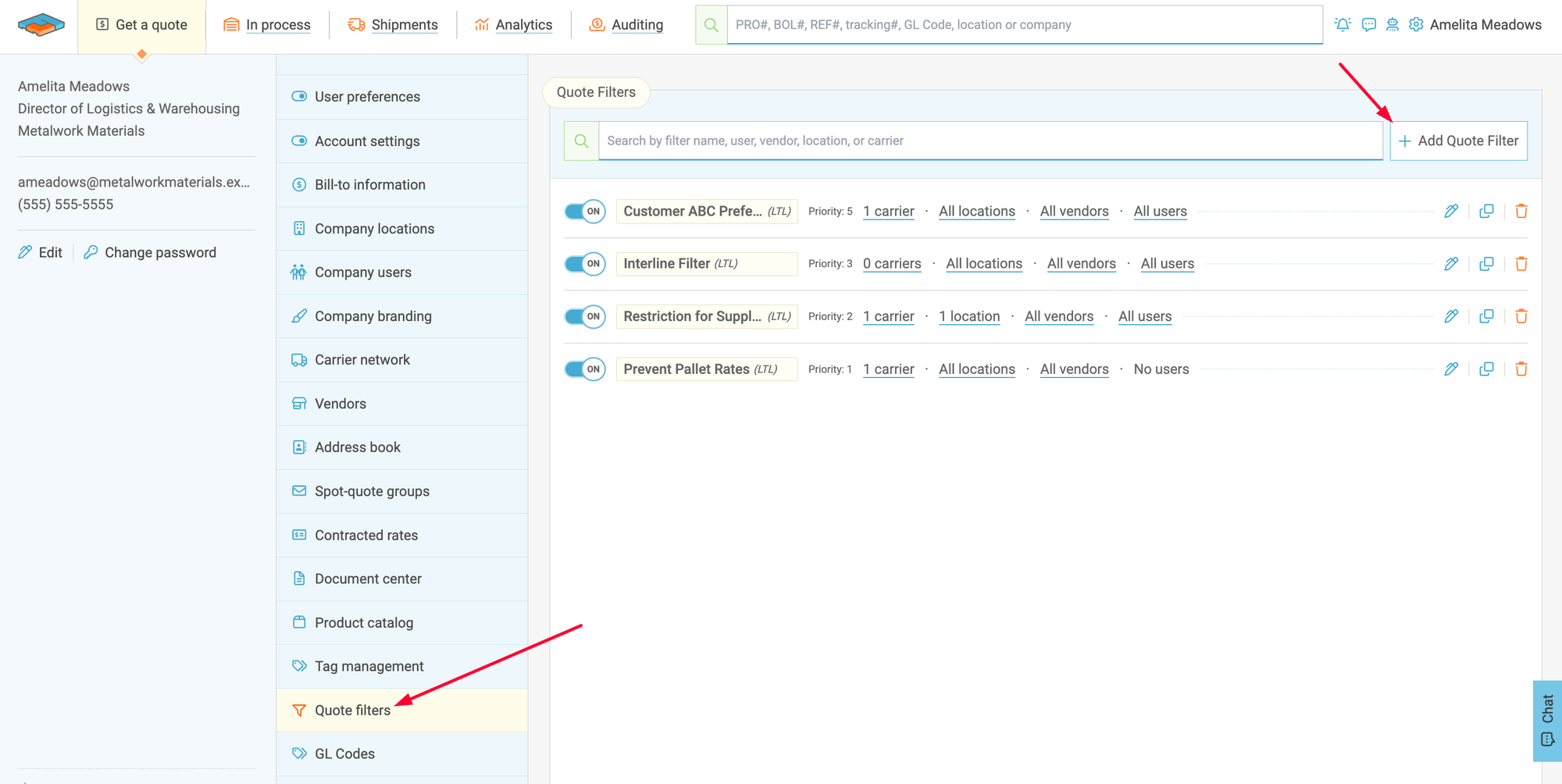The height and width of the screenshot is (784, 1562).
Task: Open the notifications bell icon
Action: pyautogui.click(x=1343, y=25)
